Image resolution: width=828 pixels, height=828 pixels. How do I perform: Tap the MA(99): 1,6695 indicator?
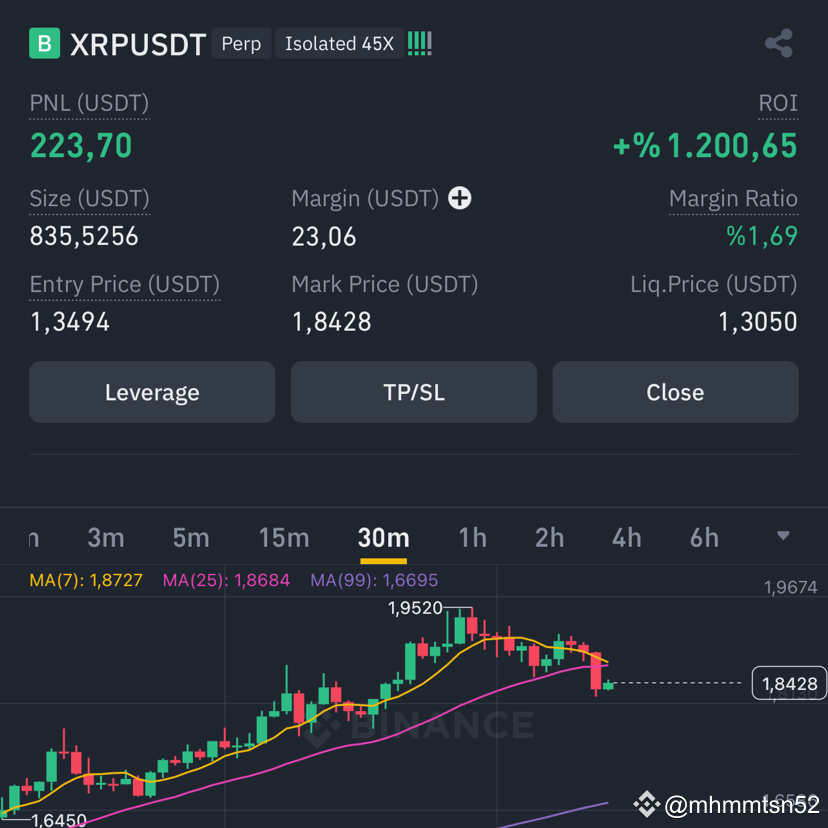tap(374, 580)
